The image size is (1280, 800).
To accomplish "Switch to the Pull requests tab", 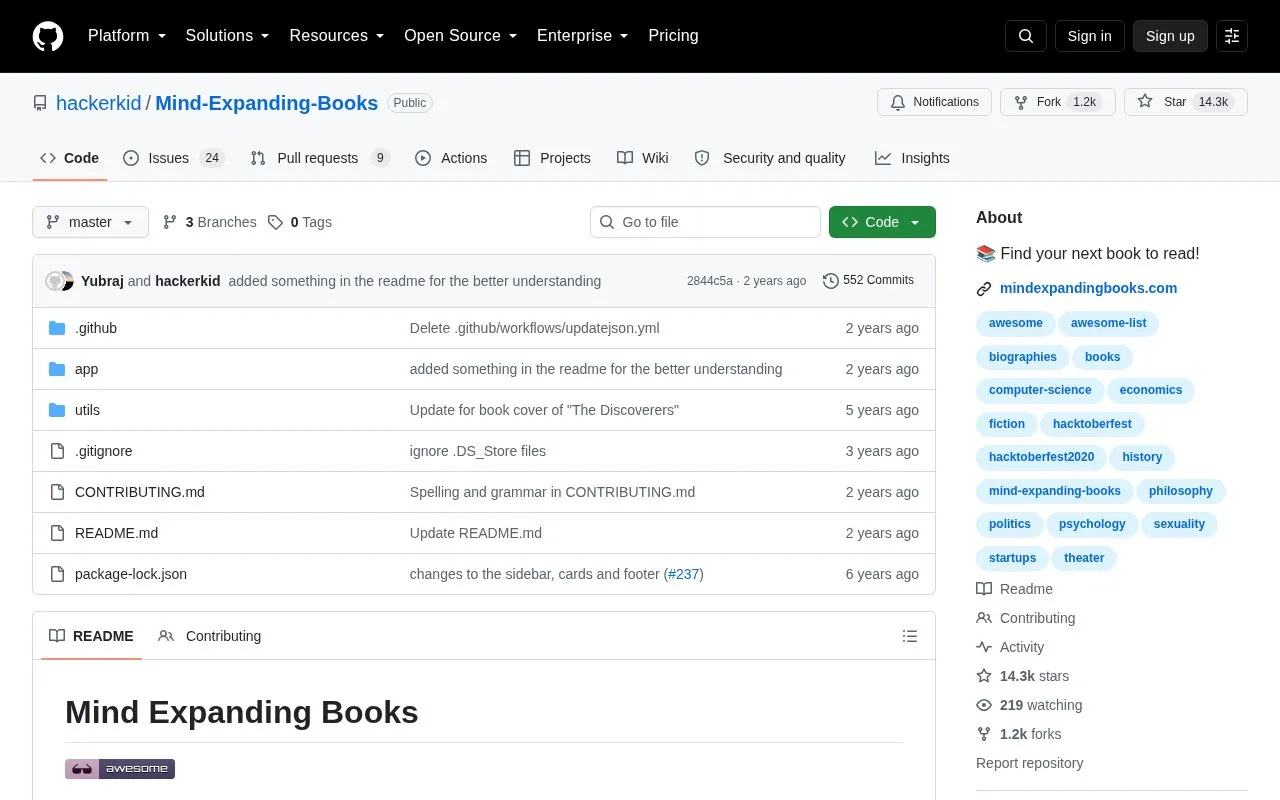I will [319, 158].
